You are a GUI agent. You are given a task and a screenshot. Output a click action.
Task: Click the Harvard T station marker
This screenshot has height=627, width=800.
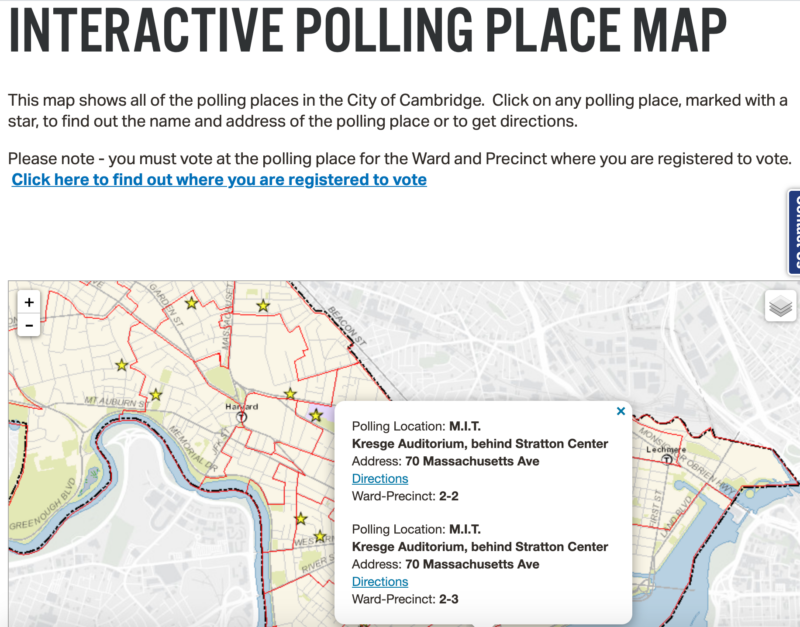tap(242, 417)
